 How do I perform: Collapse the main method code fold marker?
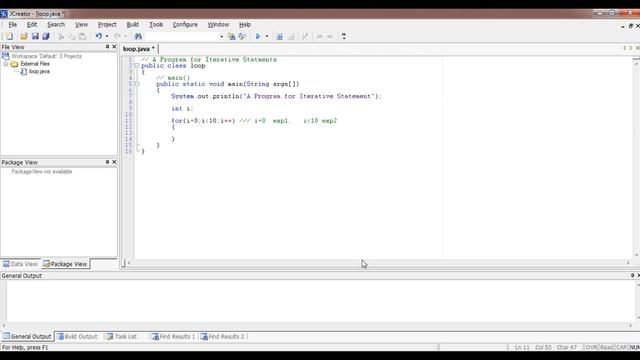[x=137, y=84]
